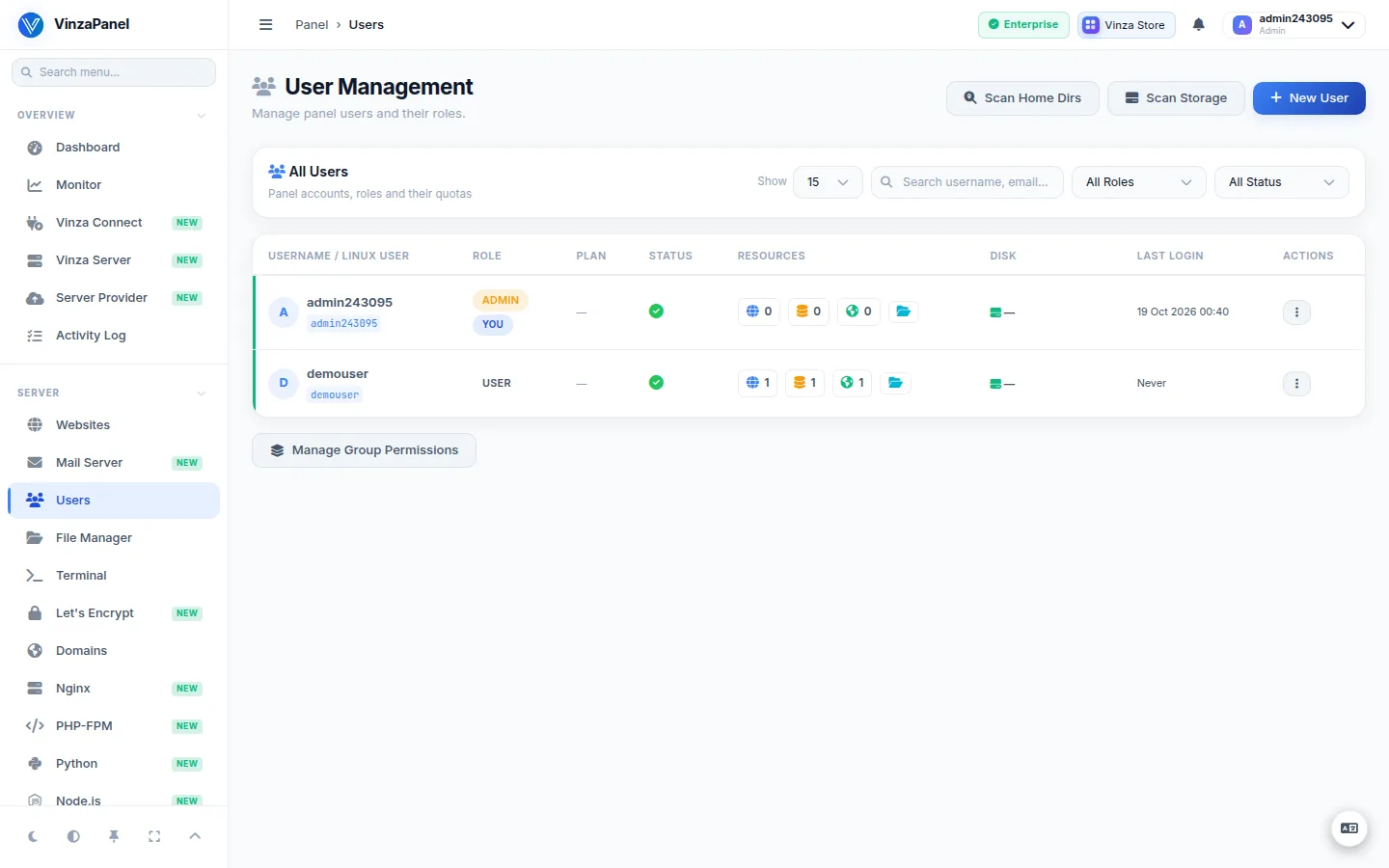Screen dimensions: 1389x868
Task: Open the All Status filter dropdown
Action: tap(1281, 182)
